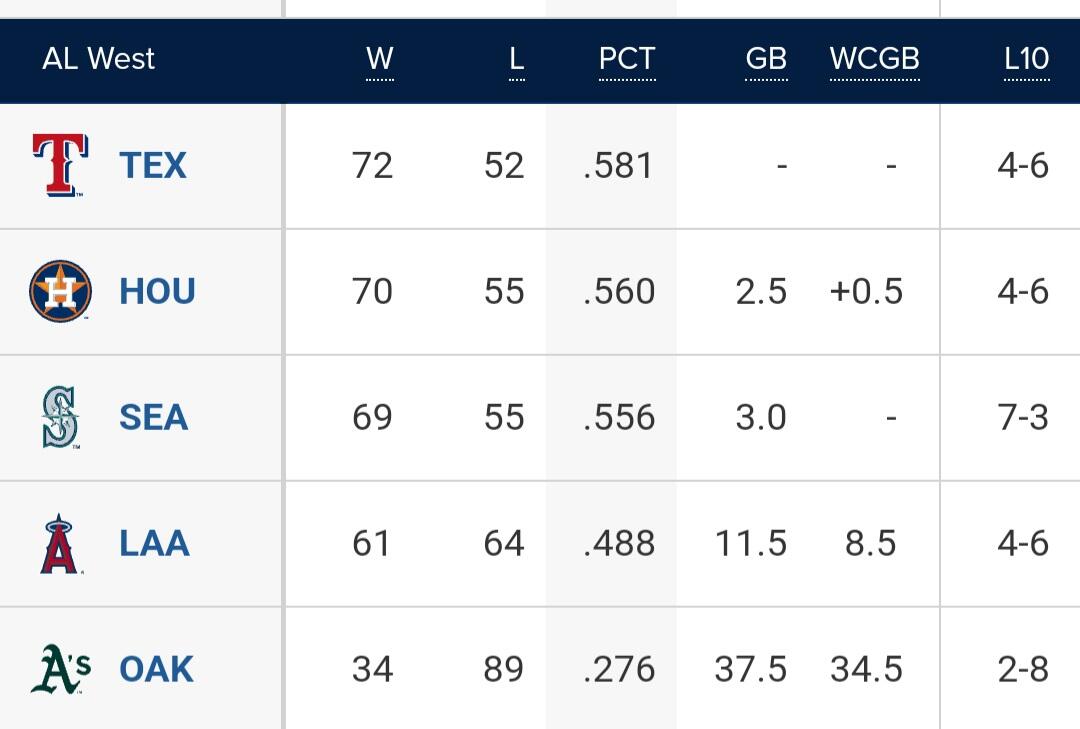Click the PCT column header
This screenshot has width=1080, height=729.
(627, 59)
